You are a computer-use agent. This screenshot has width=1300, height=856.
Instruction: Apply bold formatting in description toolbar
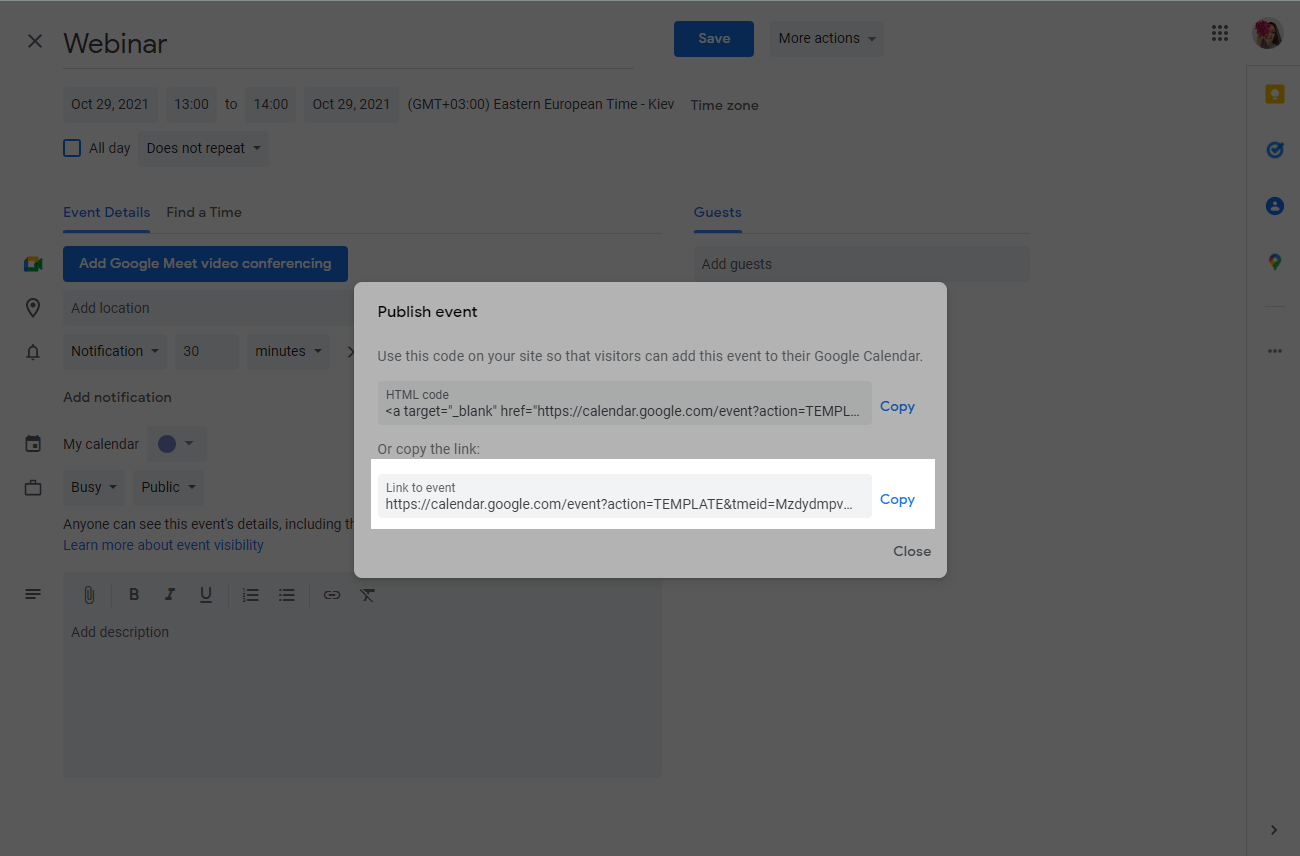pos(134,595)
